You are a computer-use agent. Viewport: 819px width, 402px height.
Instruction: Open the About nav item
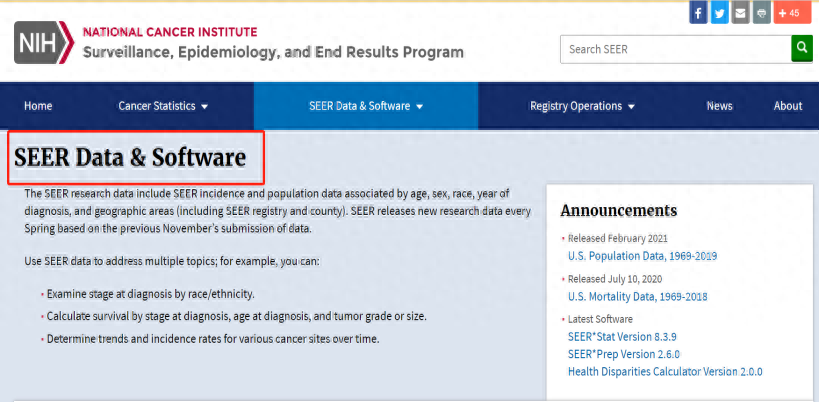coord(787,106)
